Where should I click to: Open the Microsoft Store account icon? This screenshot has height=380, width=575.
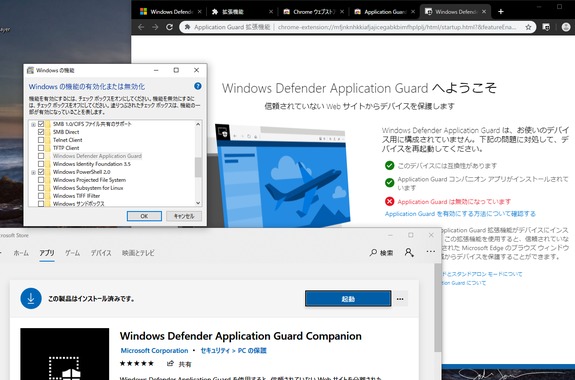point(409,252)
